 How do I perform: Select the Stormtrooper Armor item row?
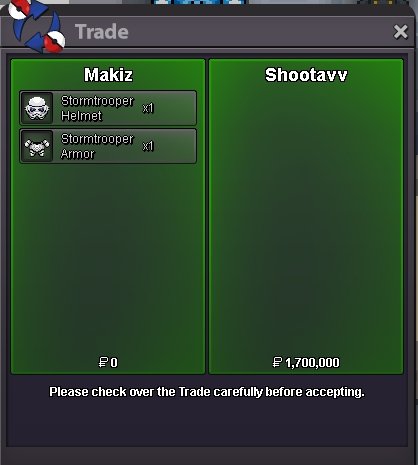pyautogui.click(x=108, y=146)
